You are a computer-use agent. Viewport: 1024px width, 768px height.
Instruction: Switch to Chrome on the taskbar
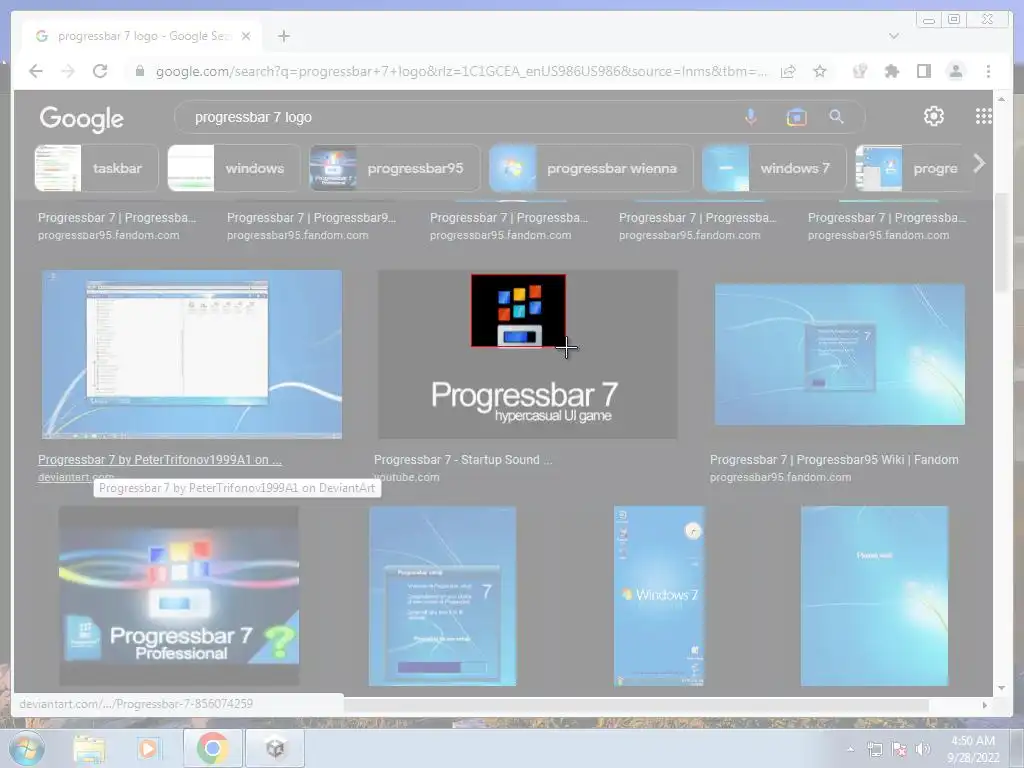click(x=213, y=748)
